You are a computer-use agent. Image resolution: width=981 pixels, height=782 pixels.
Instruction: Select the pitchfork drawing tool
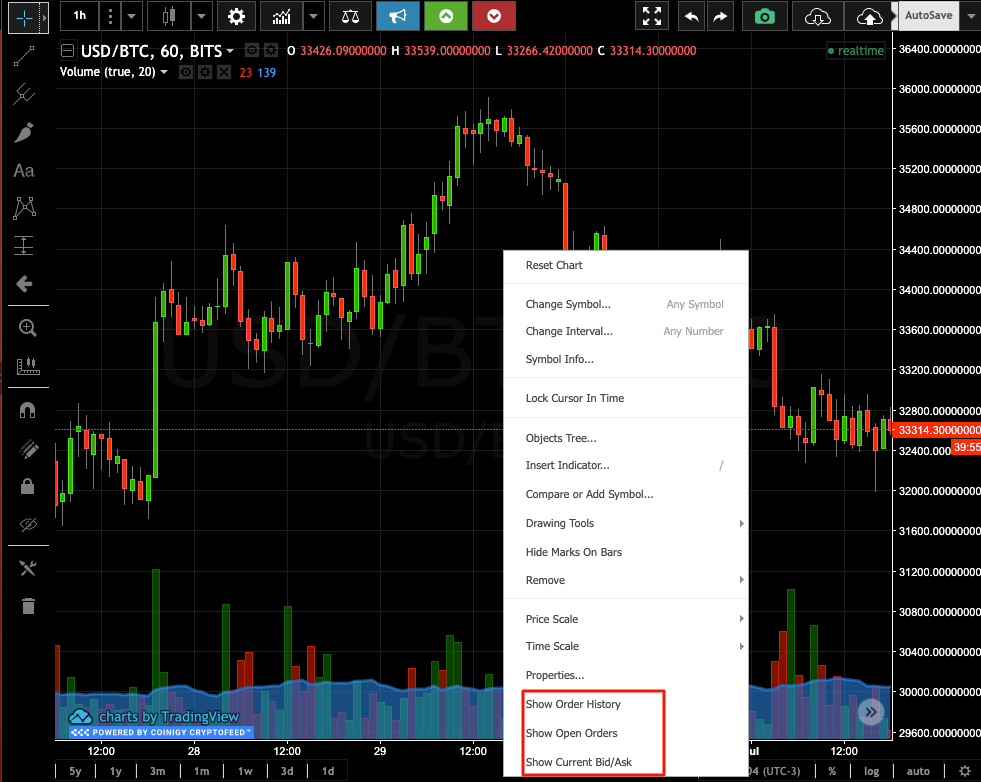(x=24, y=94)
